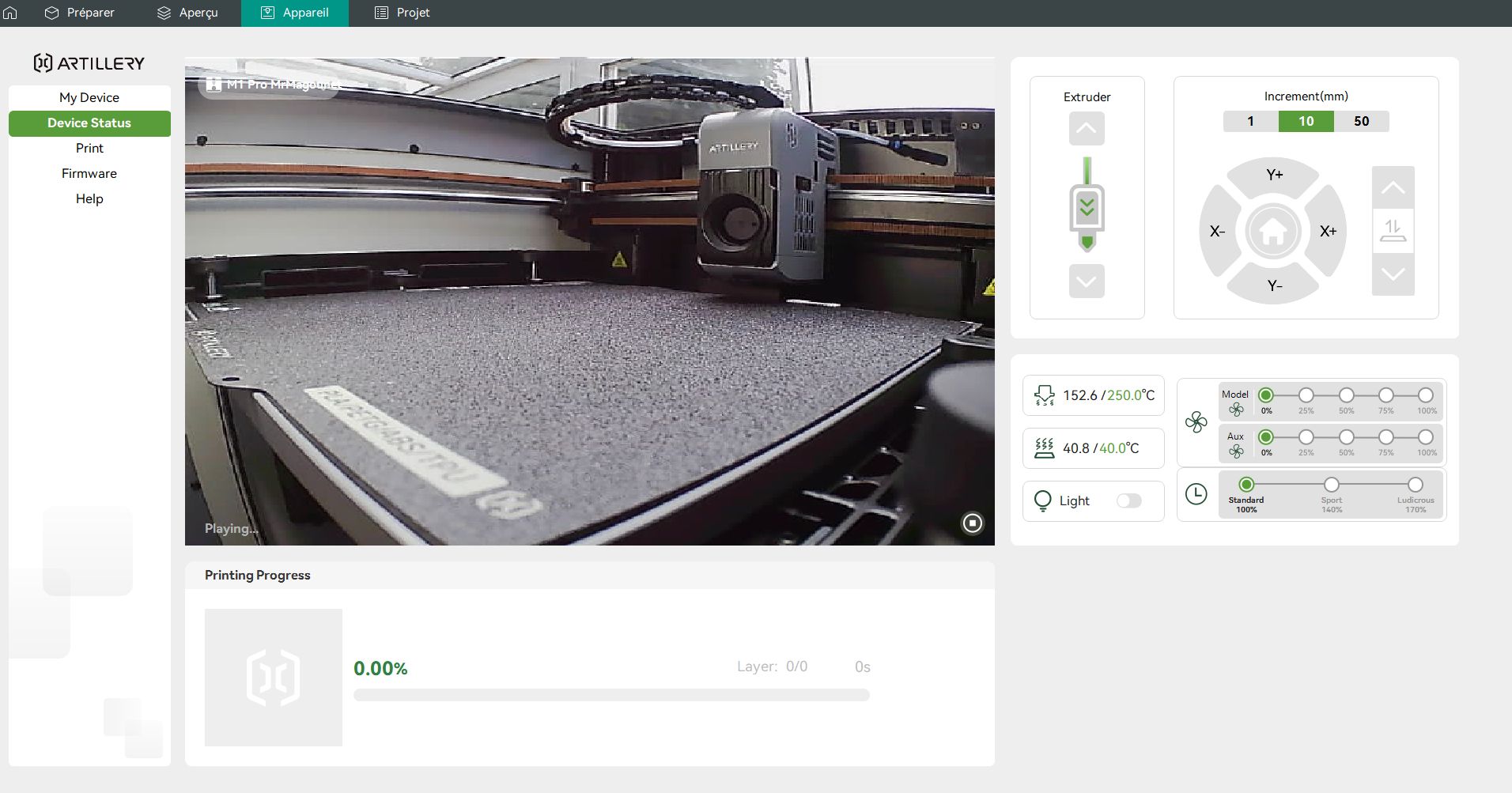Image resolution: width=1512 pixels, height=793 pixels.
Task: Click the light bulb icon
Action: point(1043,500)
